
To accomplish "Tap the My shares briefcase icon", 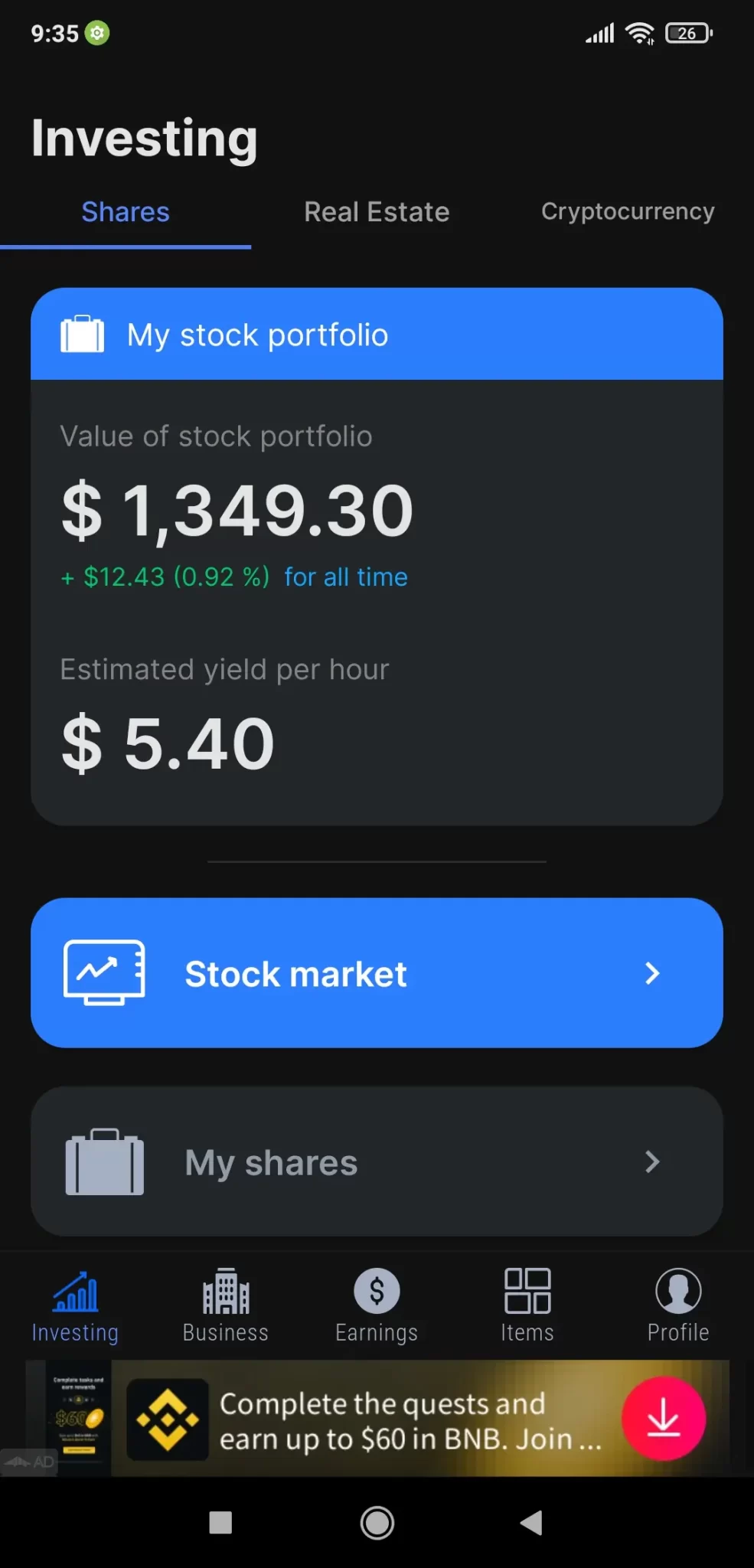I will [104, 1161].
